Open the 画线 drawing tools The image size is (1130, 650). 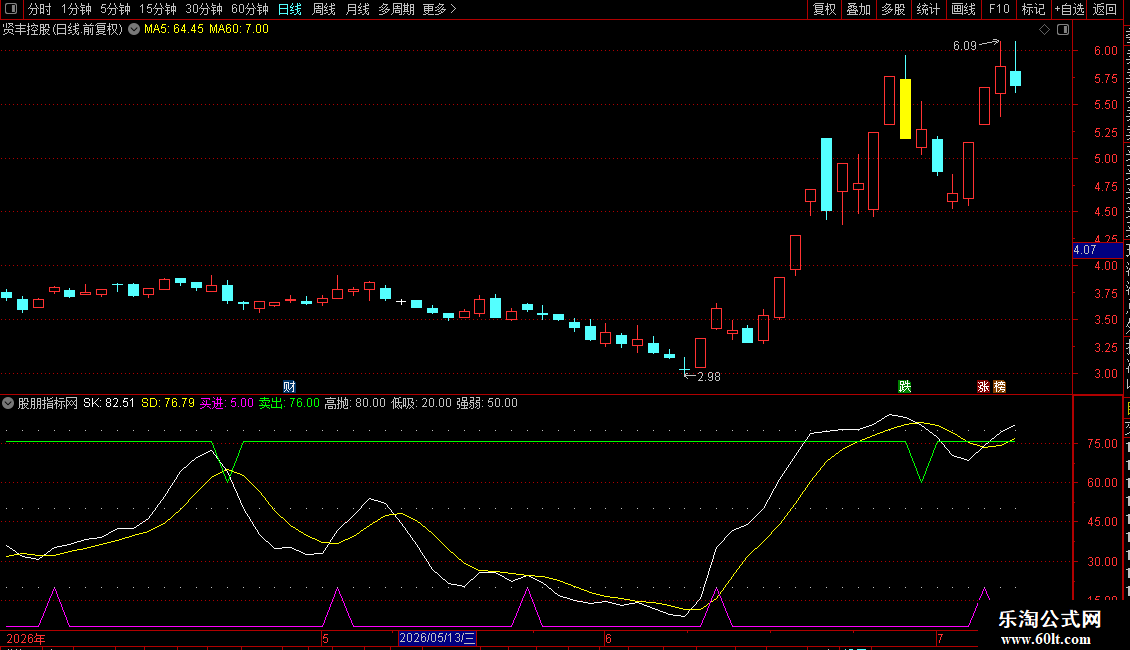pos(963,9)
